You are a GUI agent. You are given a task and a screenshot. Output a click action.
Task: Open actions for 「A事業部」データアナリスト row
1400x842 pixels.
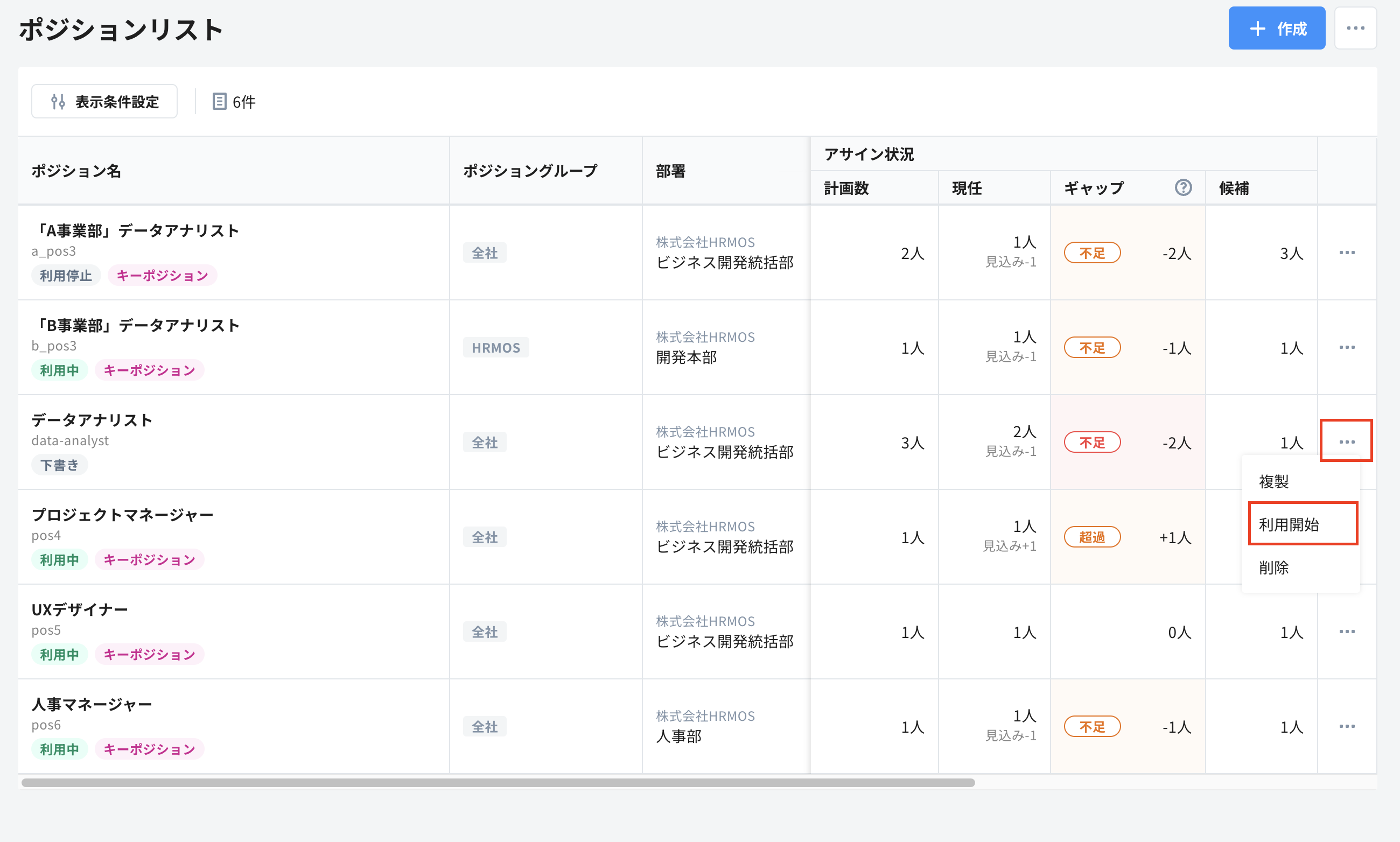point(1347,253)
